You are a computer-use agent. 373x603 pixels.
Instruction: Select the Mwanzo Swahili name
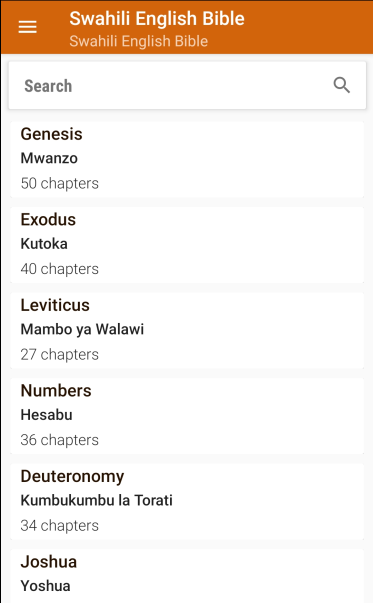coord(49,158)
